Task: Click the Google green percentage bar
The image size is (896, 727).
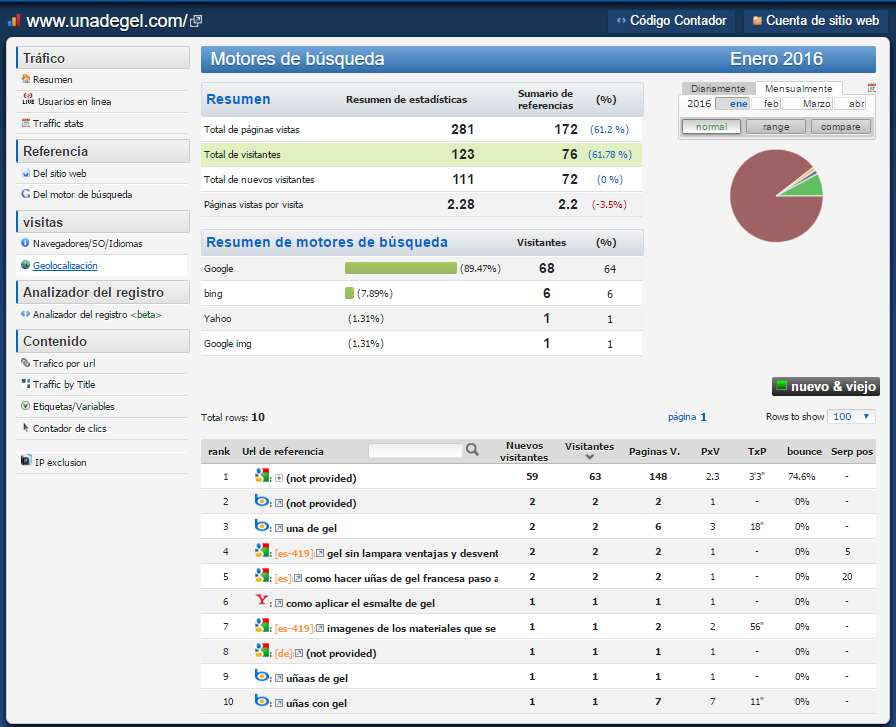Action: pyautogui.click(x=401, y=268)
